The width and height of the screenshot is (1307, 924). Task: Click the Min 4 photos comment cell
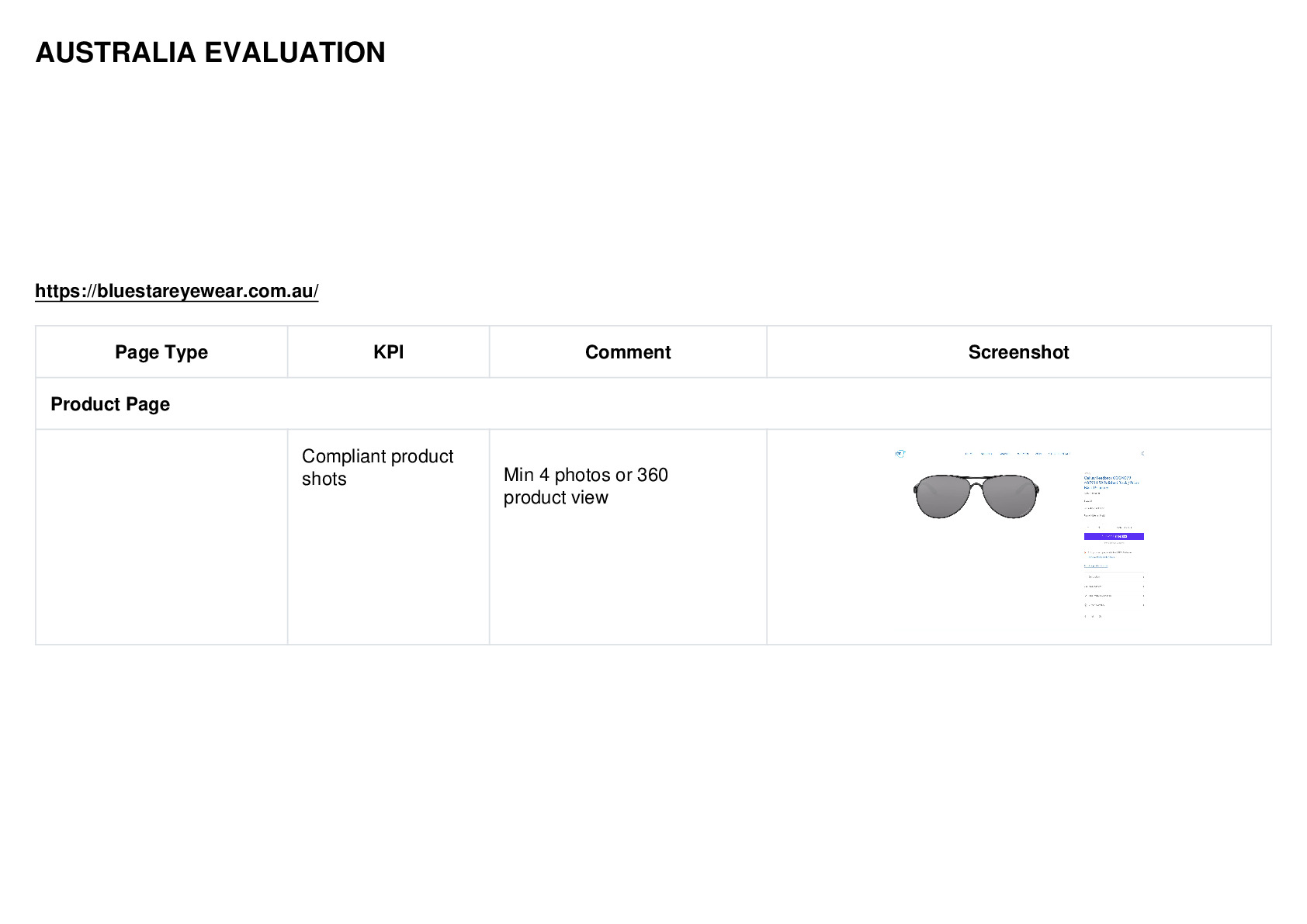click(628, 537)
